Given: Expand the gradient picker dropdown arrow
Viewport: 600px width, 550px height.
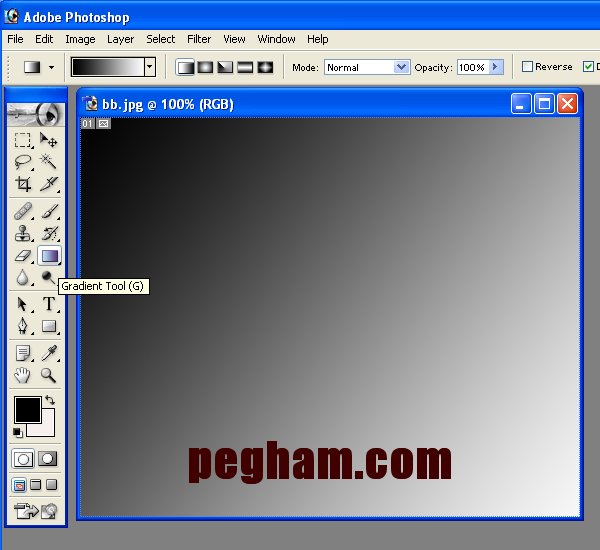Looking at the screenshot, I should pos(150,67).
